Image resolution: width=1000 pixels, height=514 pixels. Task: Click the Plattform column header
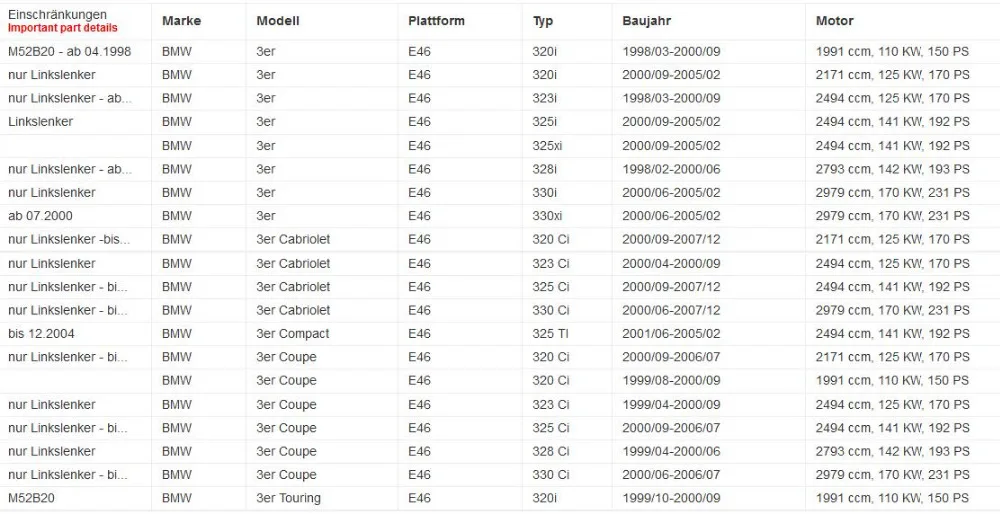click(x=436, y=21)
